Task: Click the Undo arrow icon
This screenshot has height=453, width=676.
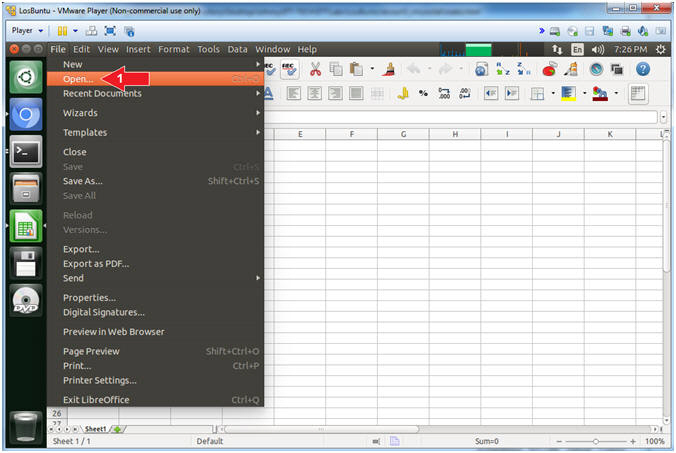Action: pyautogui.click(x=414, y=69)
